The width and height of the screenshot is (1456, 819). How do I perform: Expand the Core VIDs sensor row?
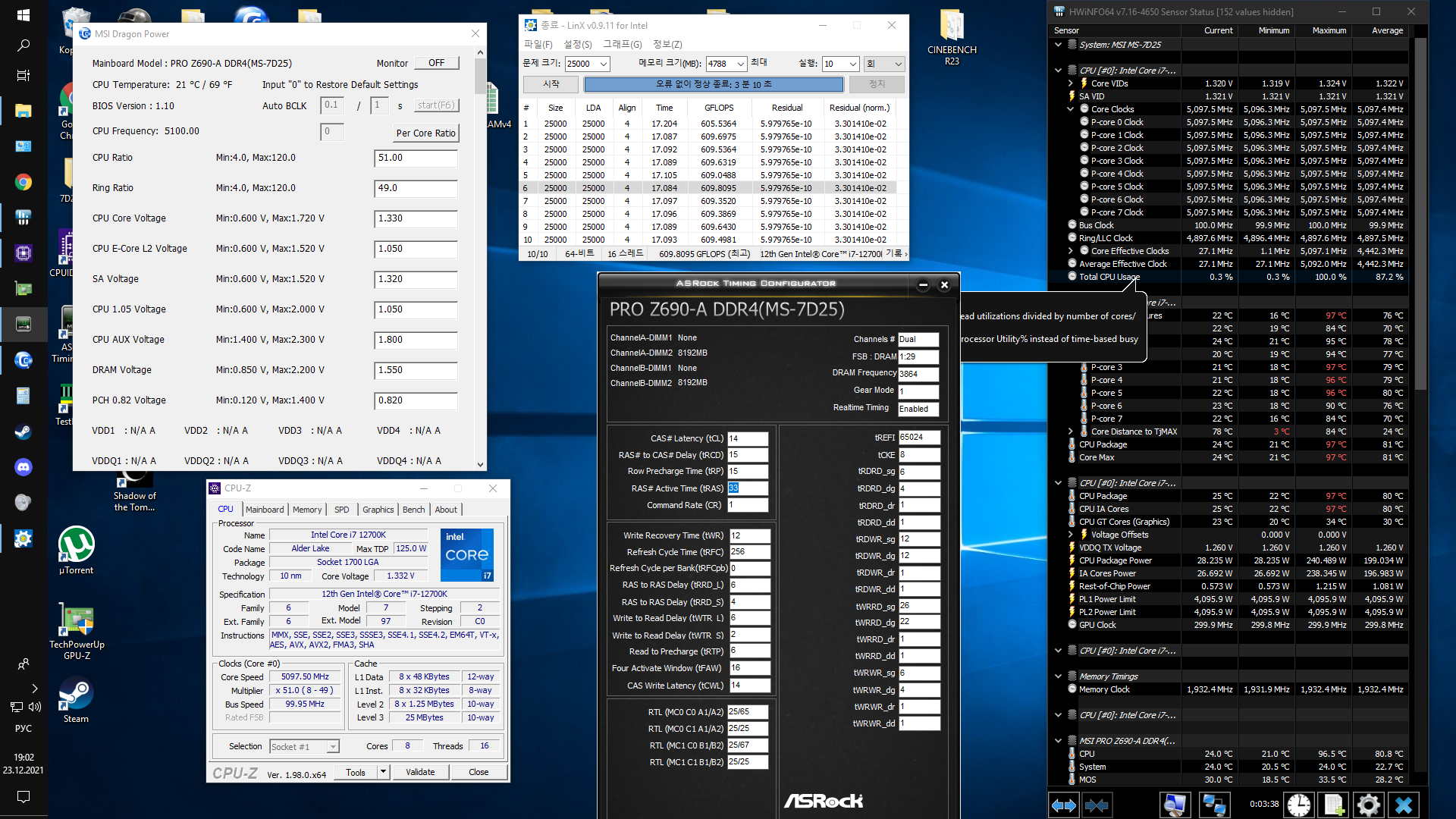(1071, 83)
